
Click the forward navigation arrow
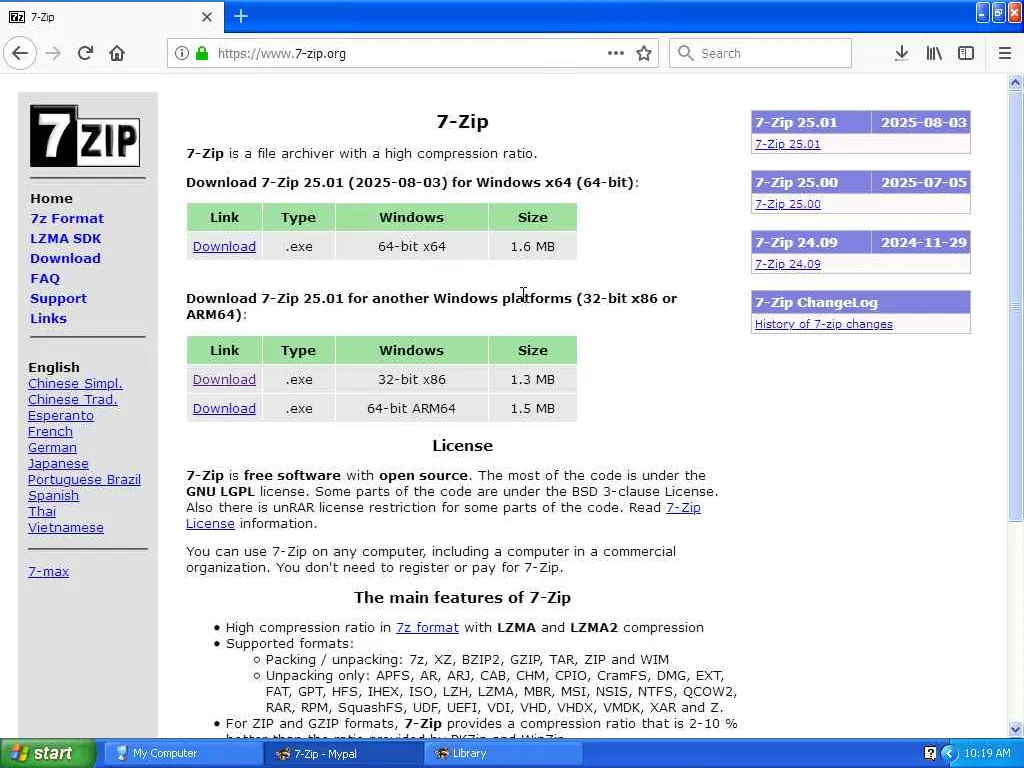54,54
